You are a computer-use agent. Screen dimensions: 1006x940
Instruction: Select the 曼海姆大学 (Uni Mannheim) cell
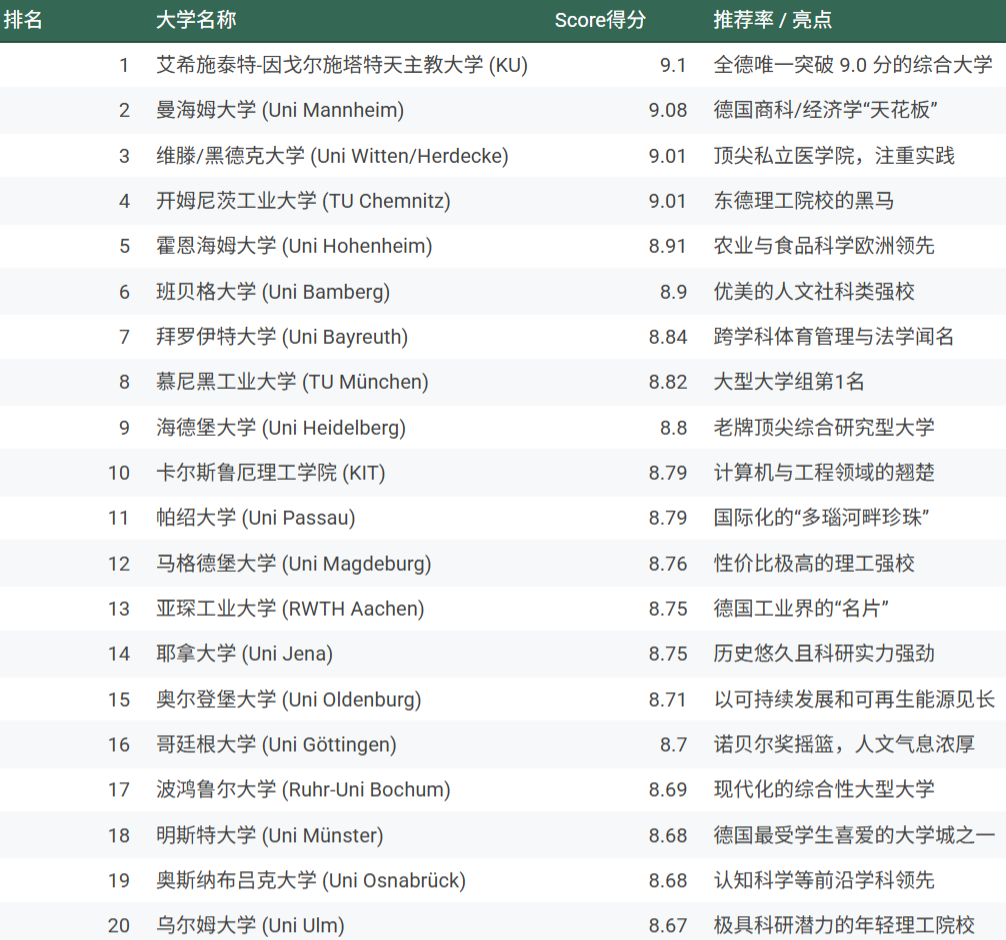(280, 110)
